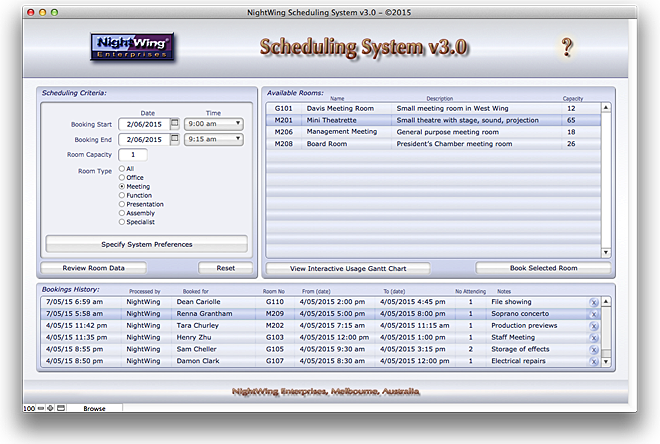This screenshot has width=660, height=444.
Task: Click the G110 room number cell
Action: coord(274,302)
